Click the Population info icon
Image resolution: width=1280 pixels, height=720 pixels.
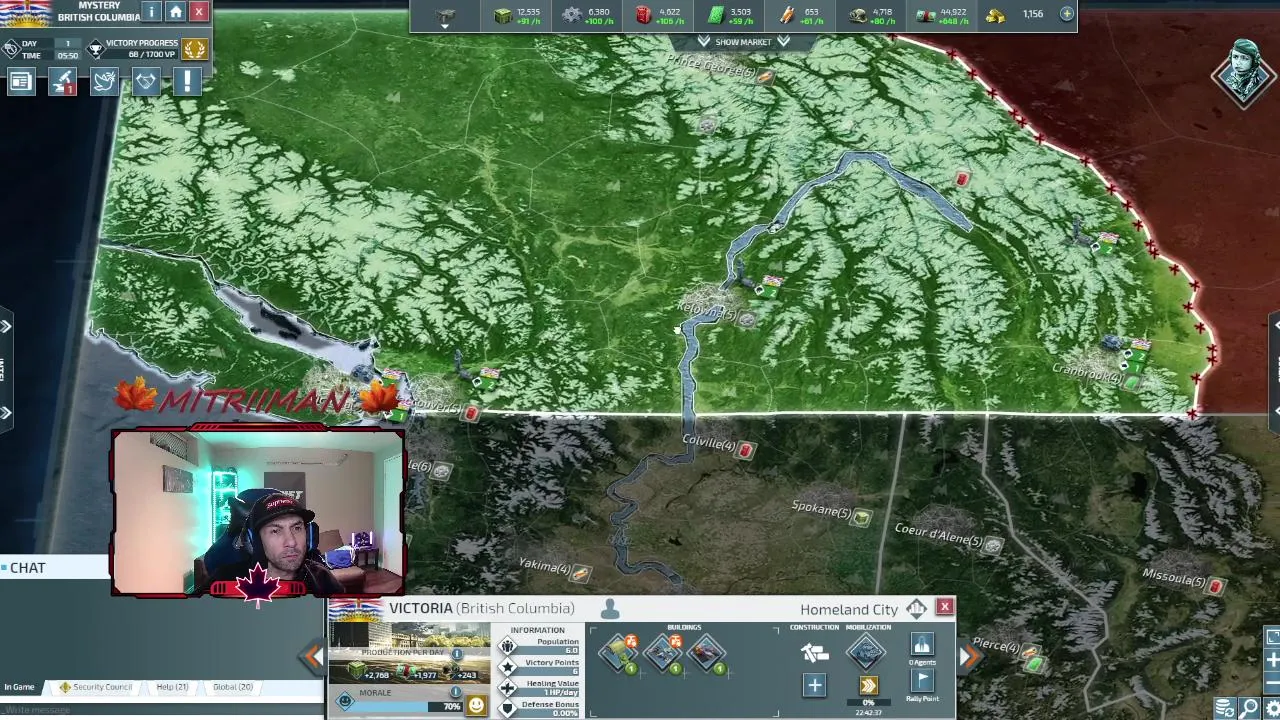(x=507, y=646)
